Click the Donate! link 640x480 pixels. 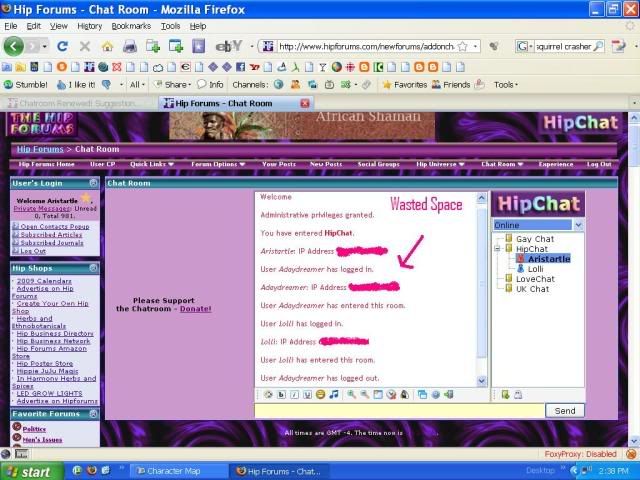coord(195,309)
